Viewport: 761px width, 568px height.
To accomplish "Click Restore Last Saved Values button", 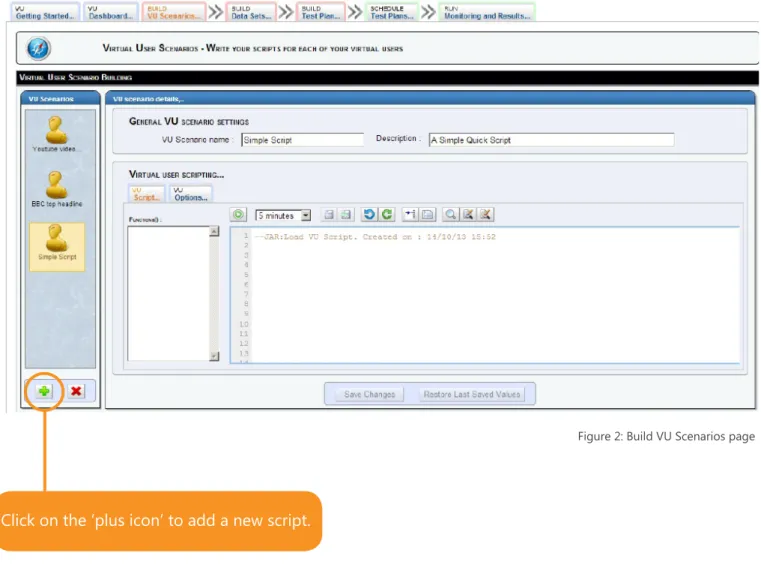I will [x=472, y=394].
